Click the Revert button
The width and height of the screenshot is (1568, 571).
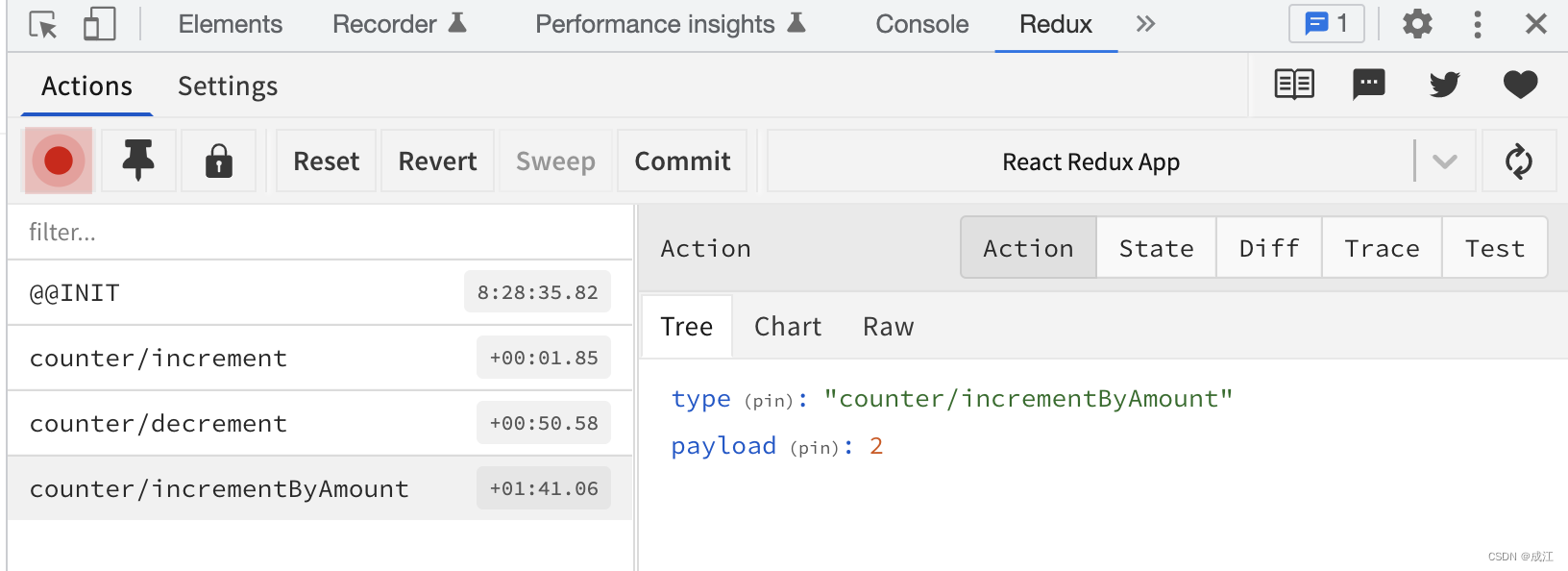pos(438,161)
